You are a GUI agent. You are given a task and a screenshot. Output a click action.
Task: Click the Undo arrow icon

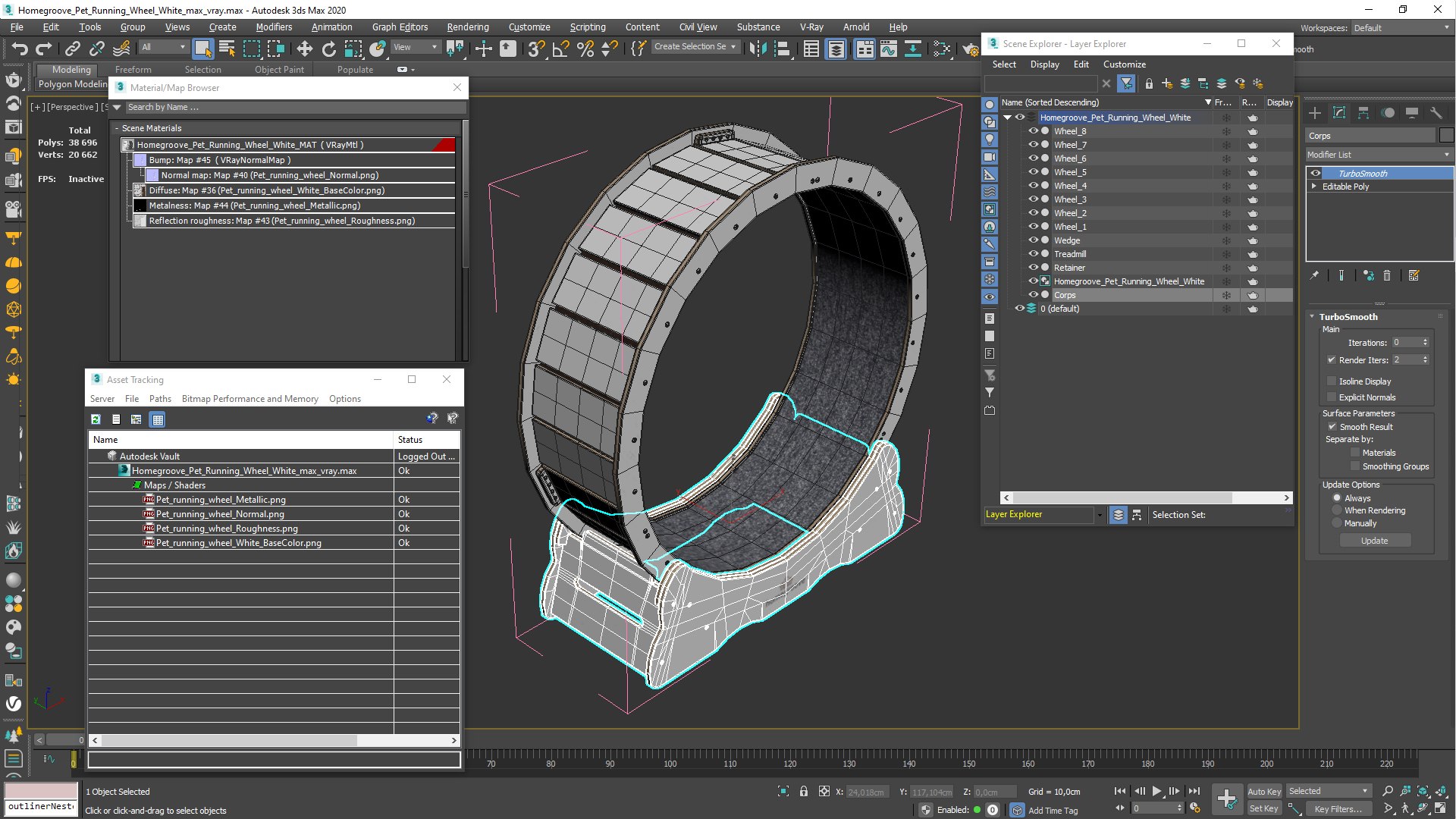[19, 49]
